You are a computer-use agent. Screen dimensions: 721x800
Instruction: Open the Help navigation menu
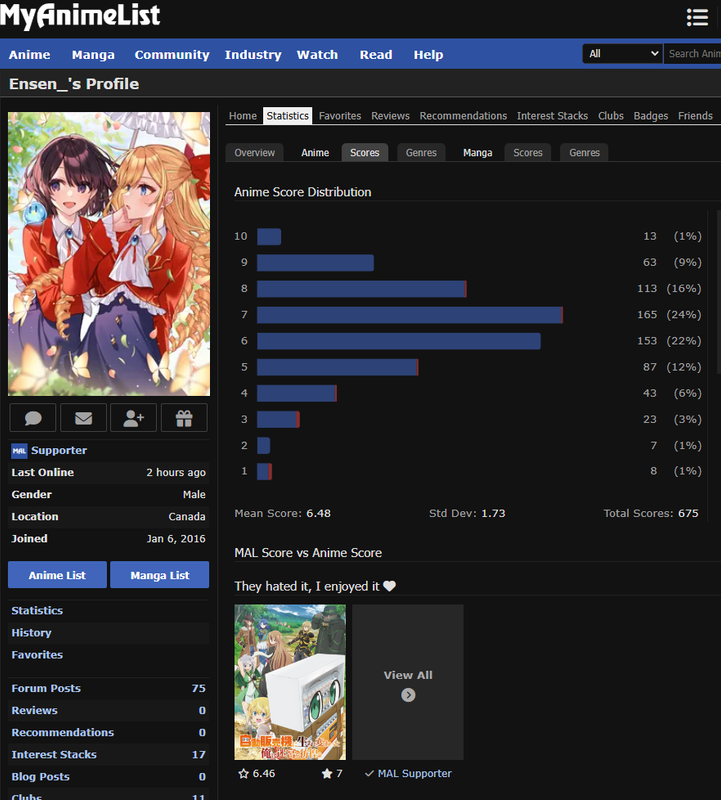click(428, 55)
